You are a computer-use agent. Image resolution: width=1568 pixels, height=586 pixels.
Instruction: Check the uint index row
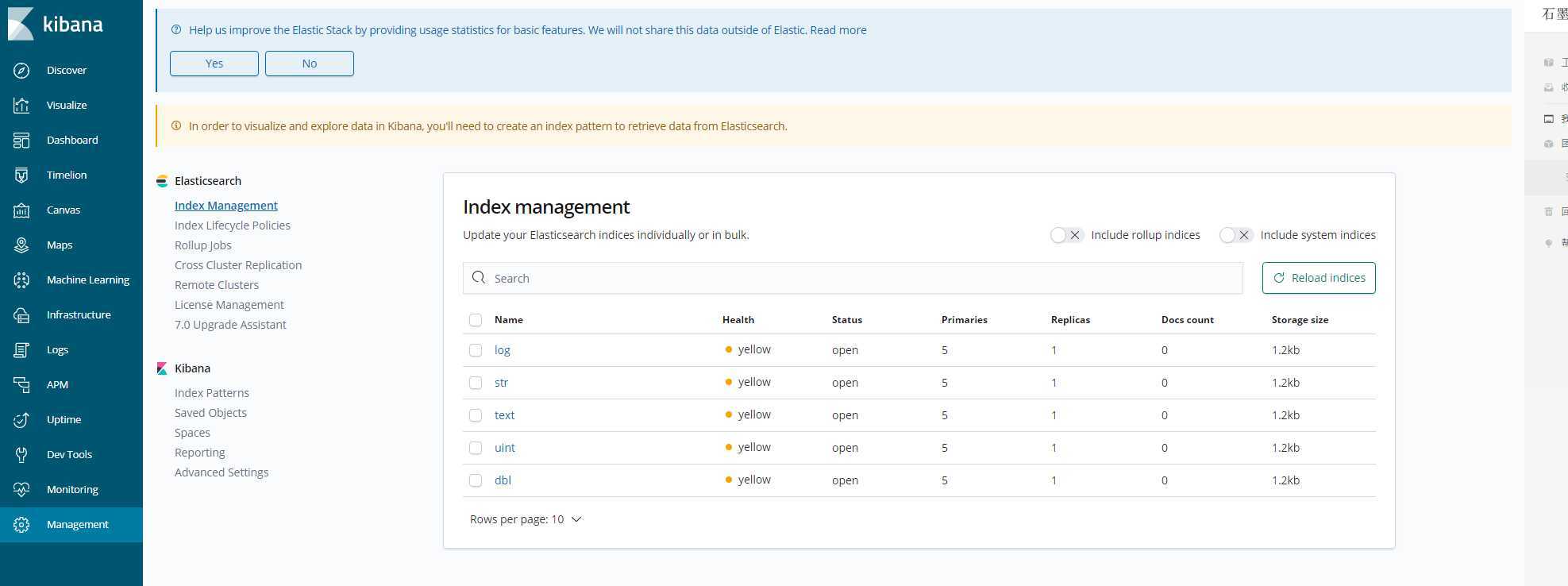(476, 448)
